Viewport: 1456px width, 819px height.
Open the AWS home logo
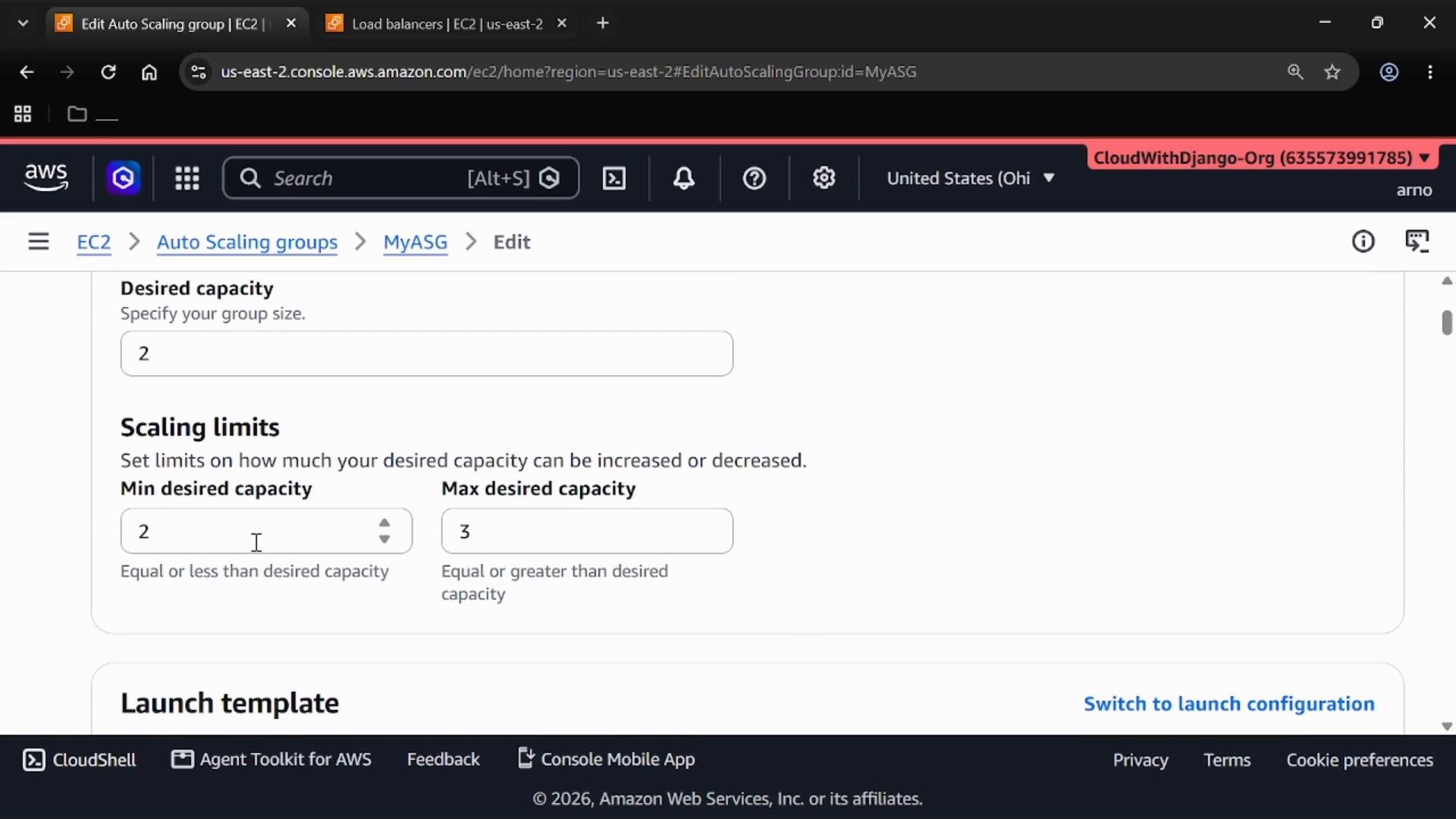(46, 178)
